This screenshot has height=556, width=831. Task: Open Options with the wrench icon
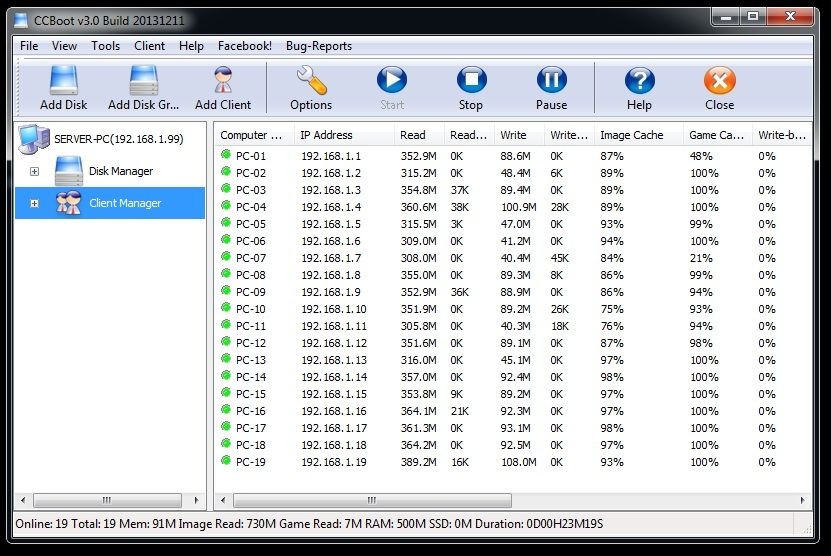(x=311, y=80)
